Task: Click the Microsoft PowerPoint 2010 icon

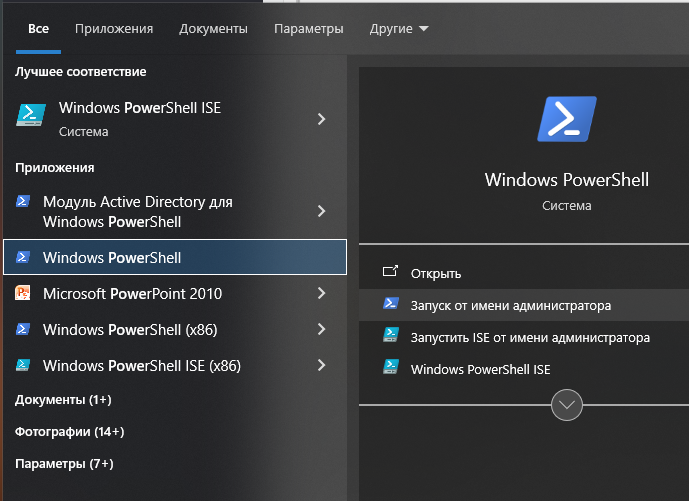Action: click(x=23, y=293)
